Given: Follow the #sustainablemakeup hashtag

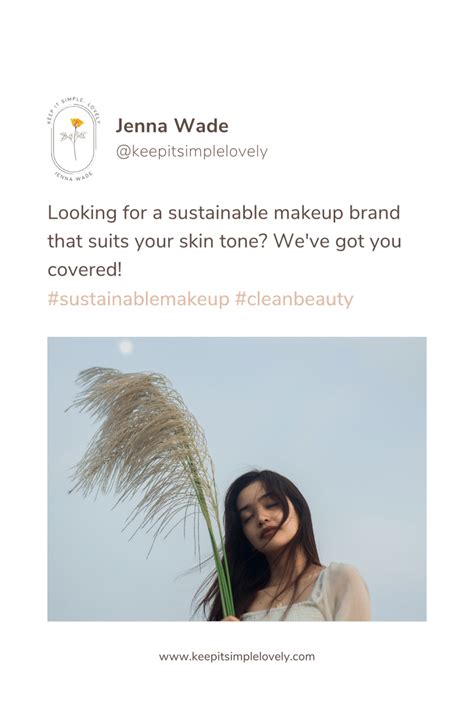Looking at the screenshot, I should (x=138, y=299).
